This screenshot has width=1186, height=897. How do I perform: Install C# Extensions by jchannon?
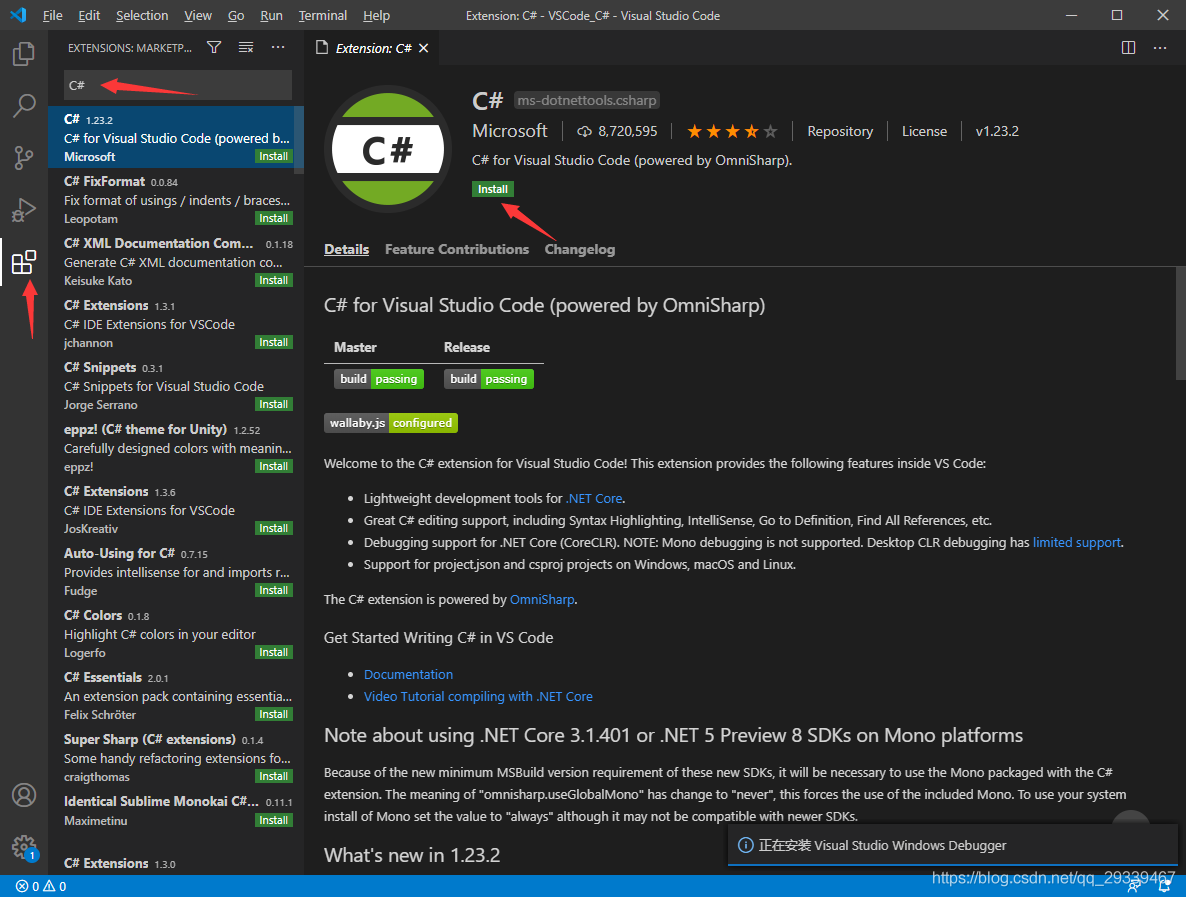point(273,343)
